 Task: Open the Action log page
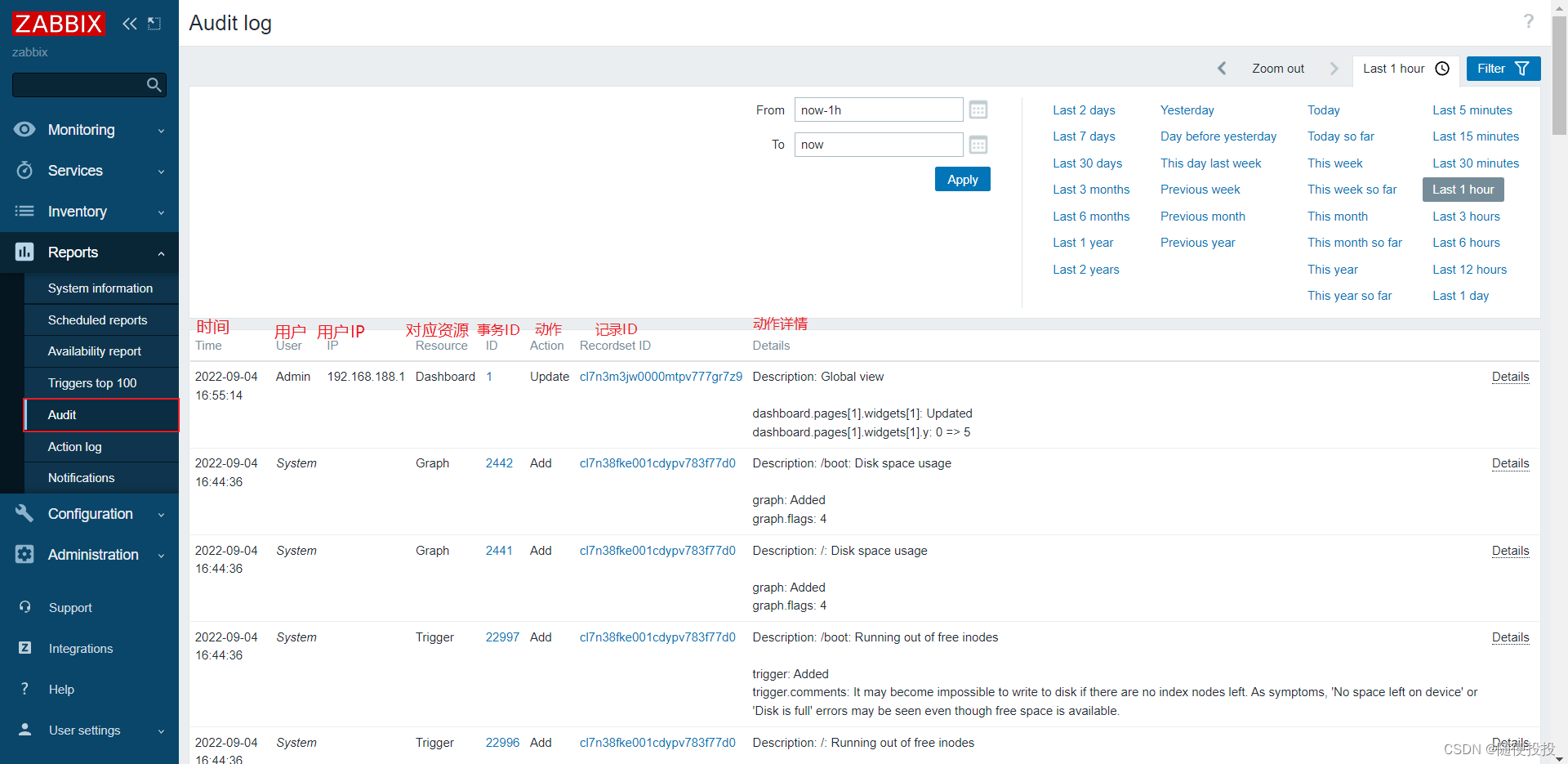tap(100, 447)
